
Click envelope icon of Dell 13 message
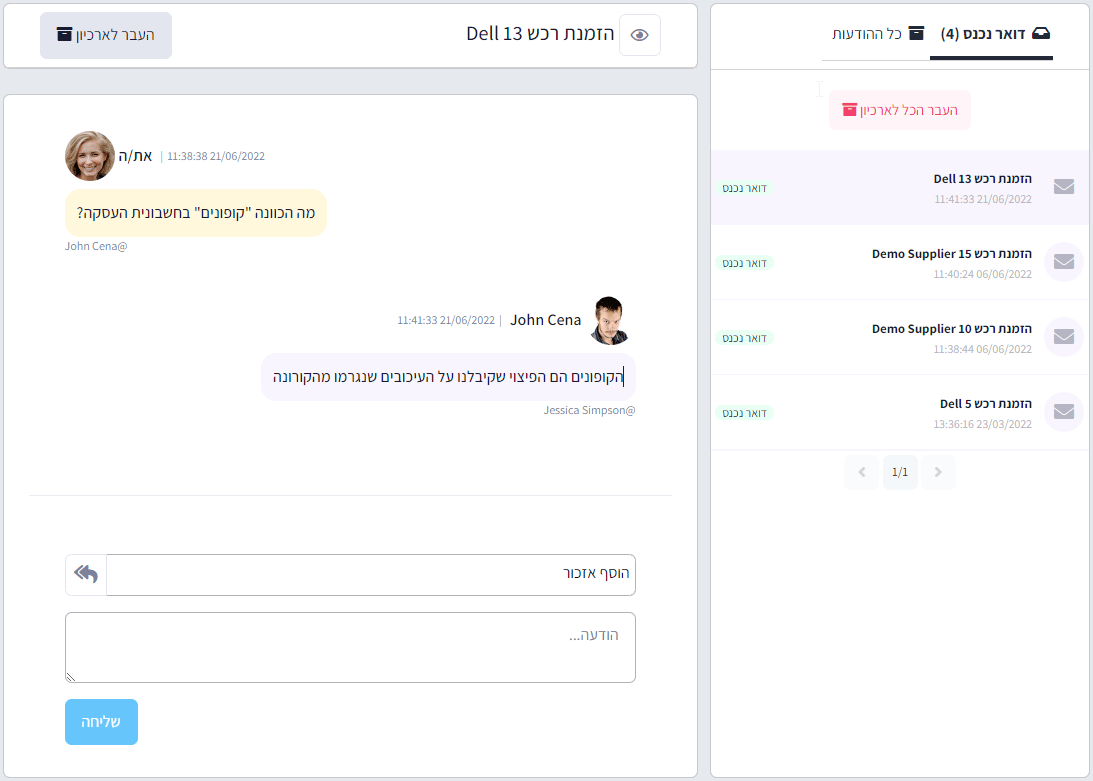click(x=1064, y=187)
